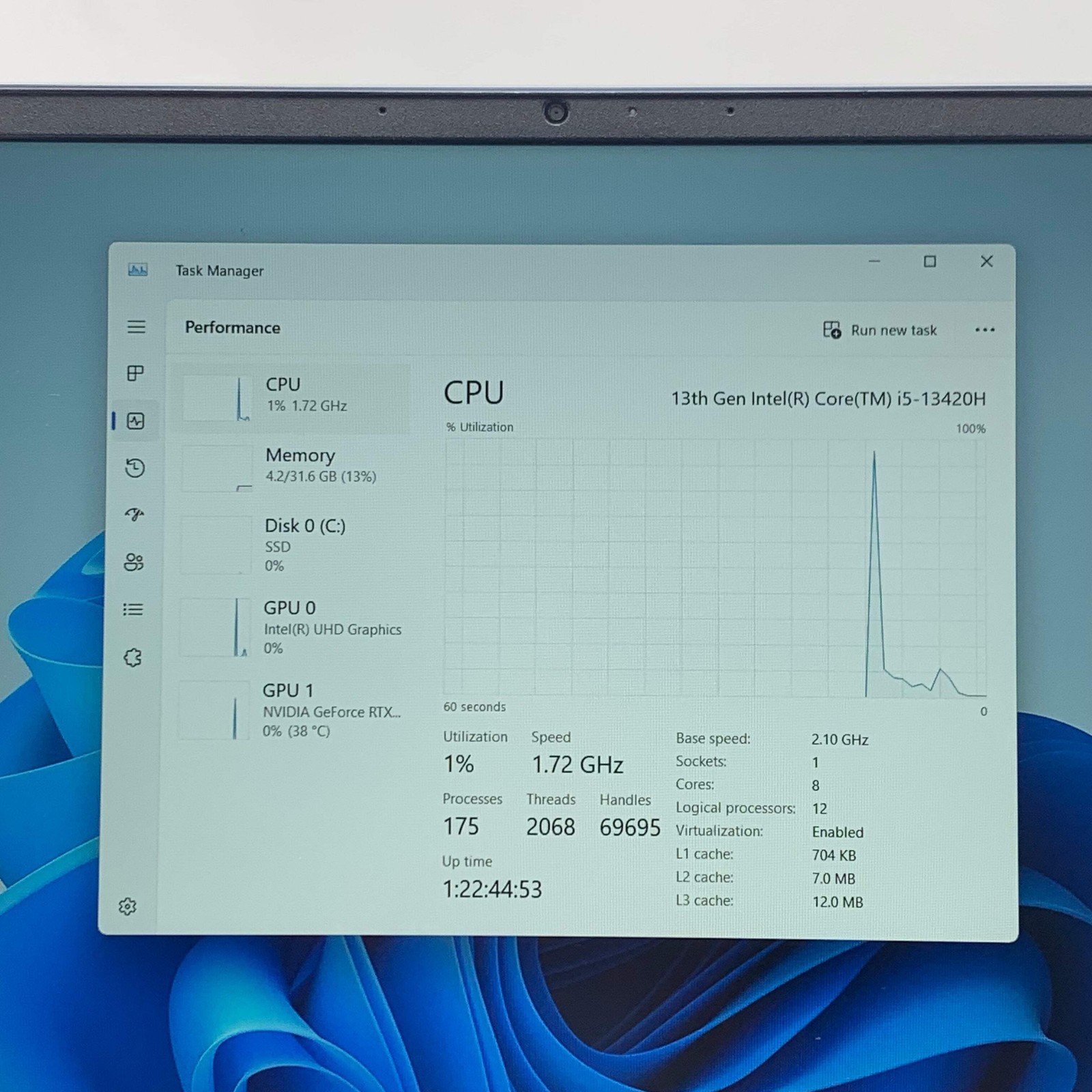Go to the Processes page icon

click(135, 373)
